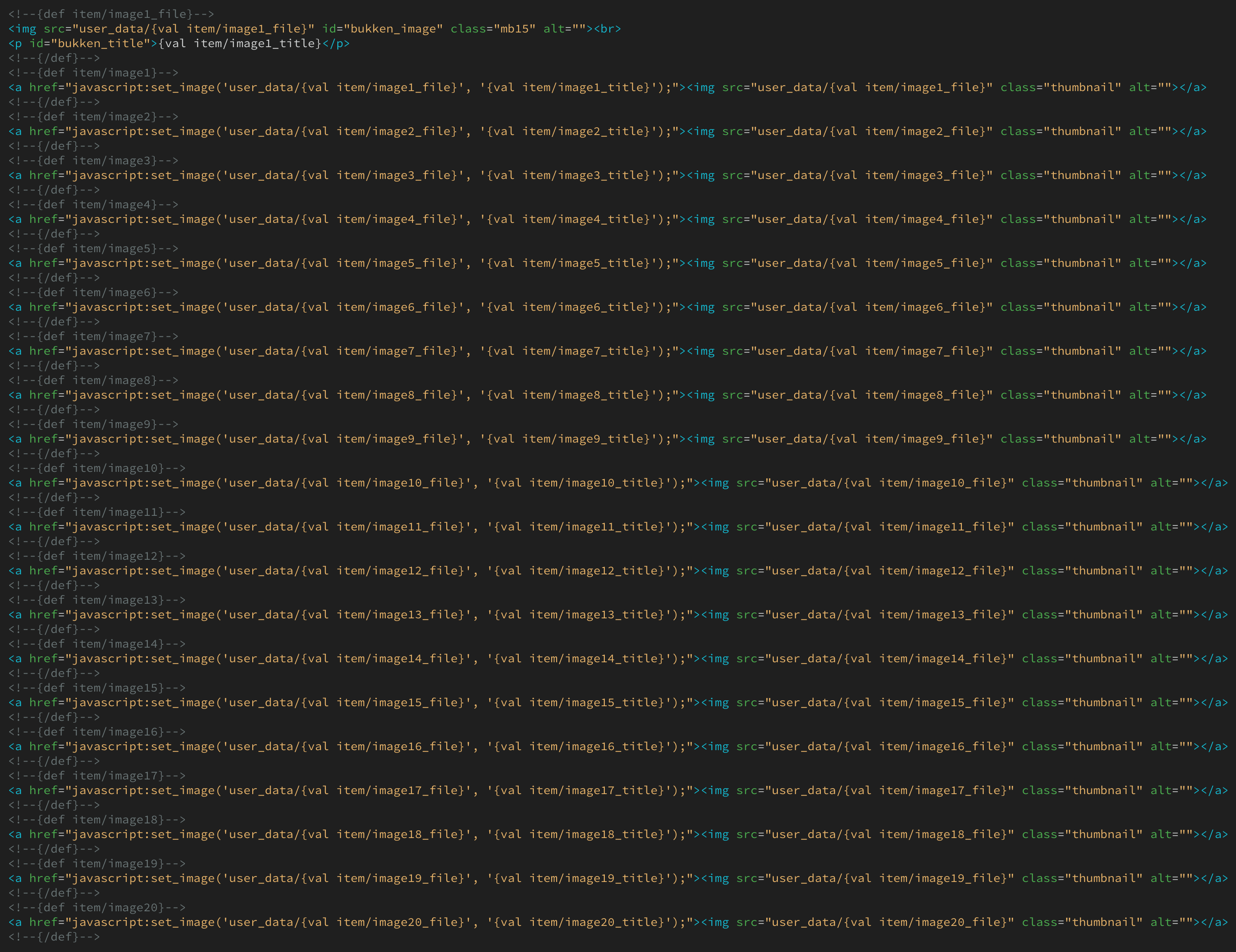Image resolution: width=1236 pixels, height=952 pixels.
Task: Click the comment '<!--{def item/image5}-->'
Action: pos(93,249)
